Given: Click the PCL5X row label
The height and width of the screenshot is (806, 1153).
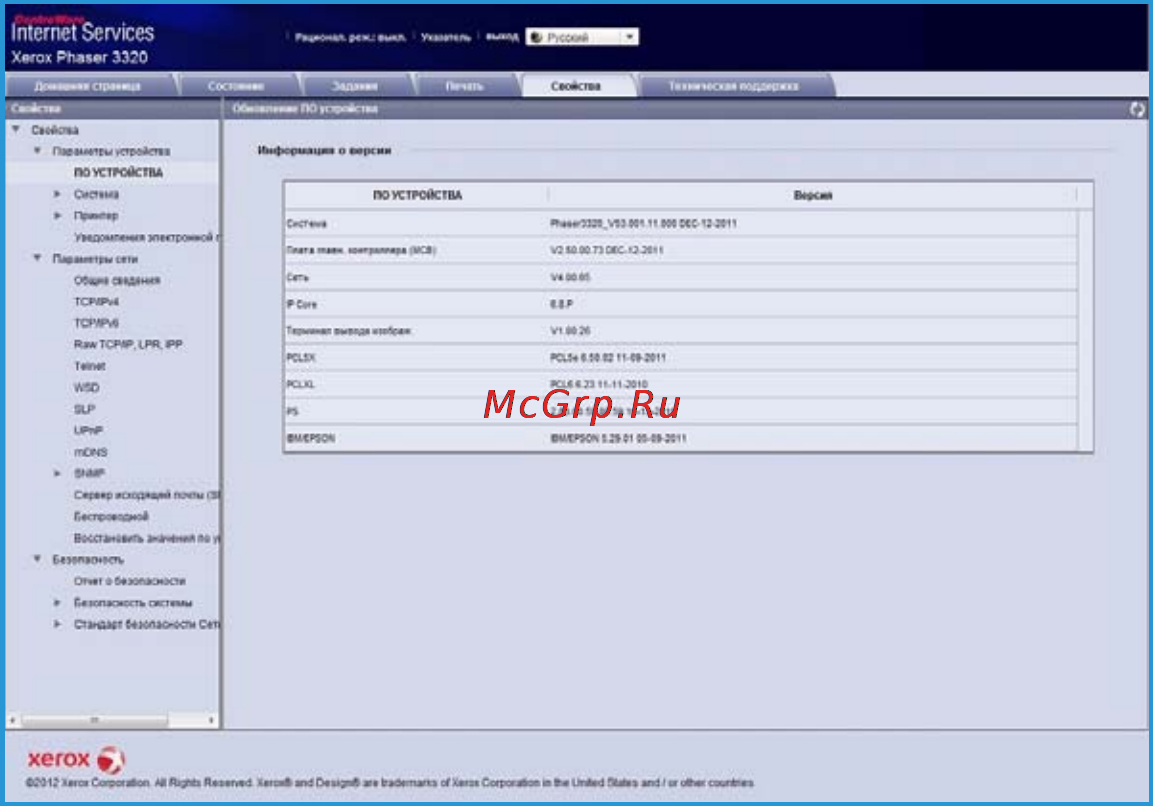Looking at the screenshot, I should [x=301, y=357].
